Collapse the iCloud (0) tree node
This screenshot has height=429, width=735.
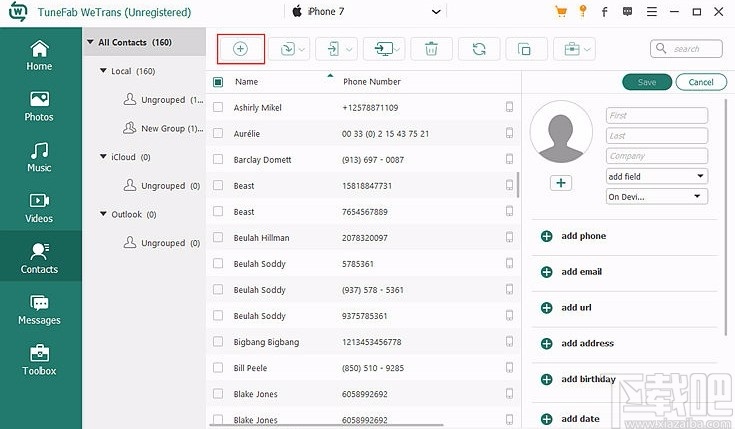pos(103,157)
